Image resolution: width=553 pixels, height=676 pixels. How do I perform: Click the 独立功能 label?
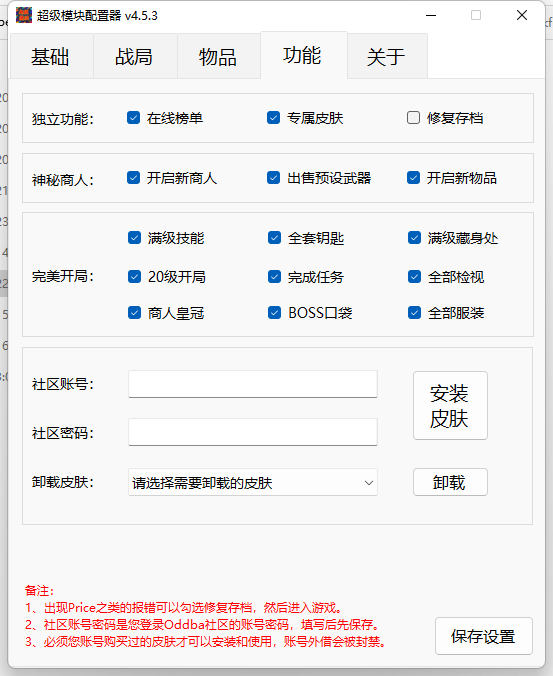63,119
